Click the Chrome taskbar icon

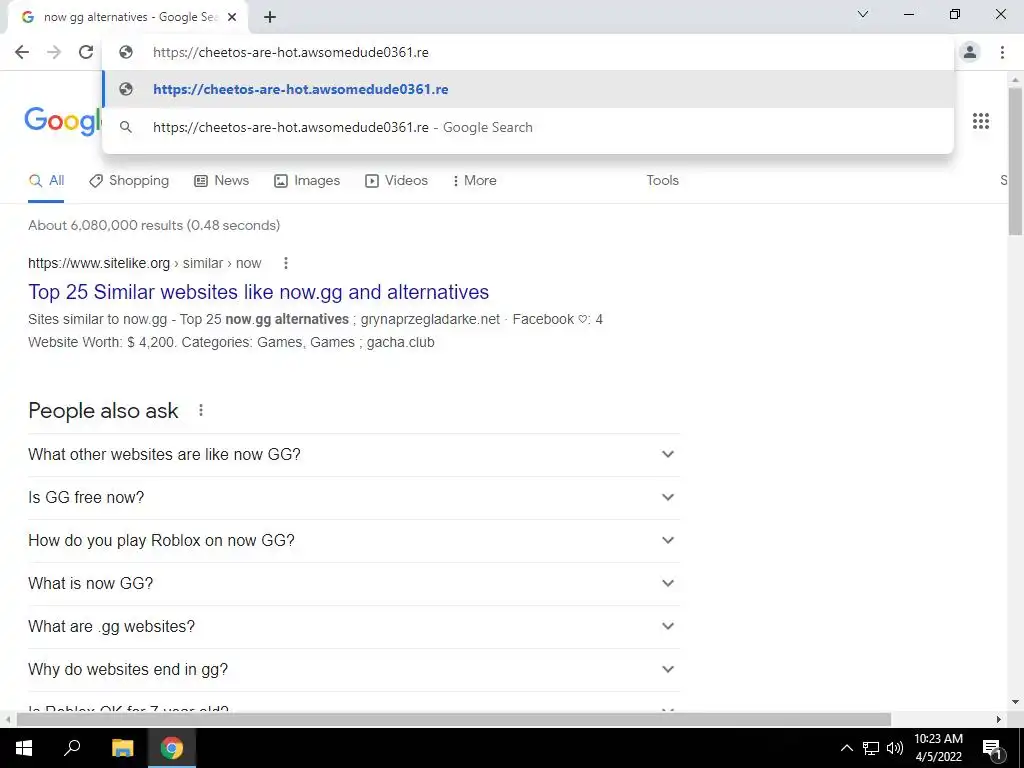pos(172,748)
